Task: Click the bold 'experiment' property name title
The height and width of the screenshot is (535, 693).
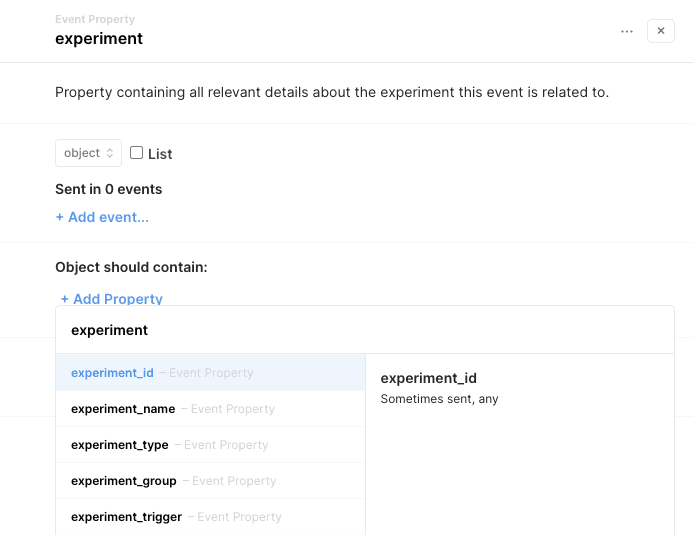Action: pos(99,39)
